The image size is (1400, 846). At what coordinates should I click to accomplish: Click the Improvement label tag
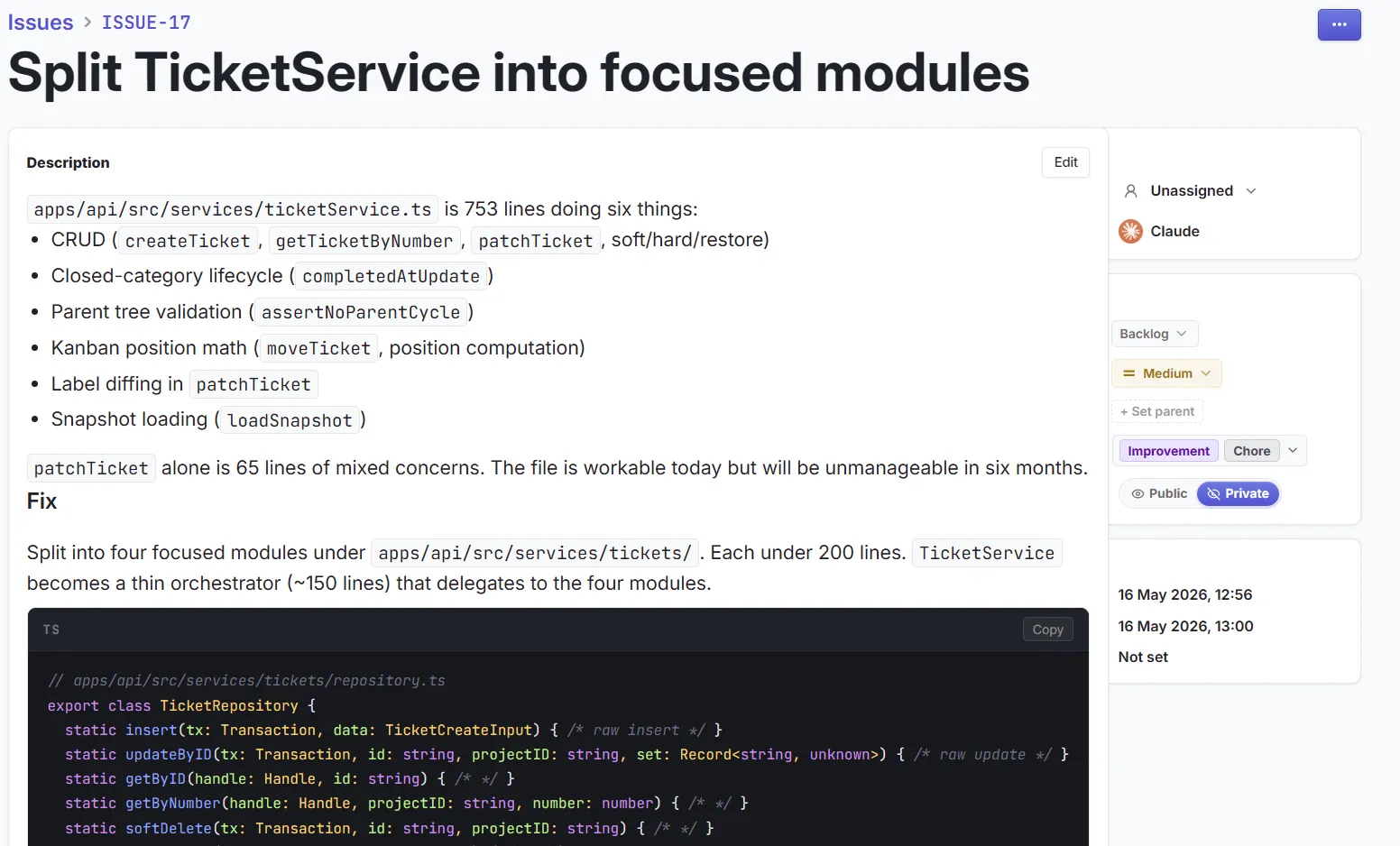tap(1168, 451)
